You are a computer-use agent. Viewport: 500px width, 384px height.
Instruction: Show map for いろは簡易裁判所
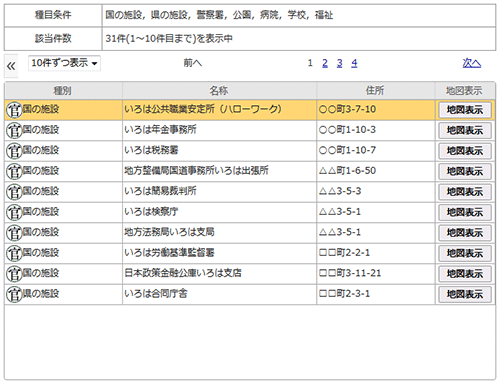click(x=465, y=192)
